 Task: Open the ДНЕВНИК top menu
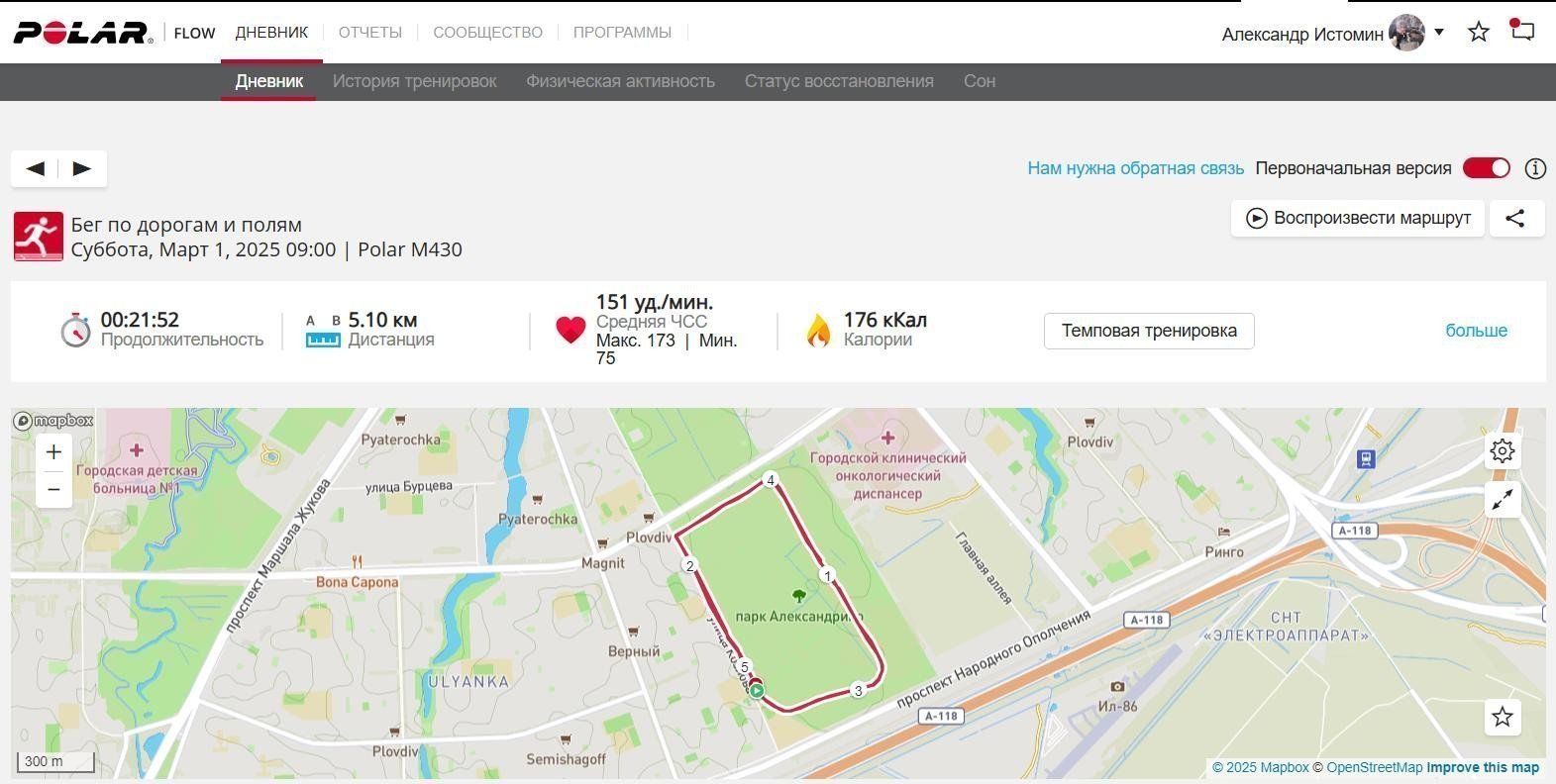tap(271, 32)
